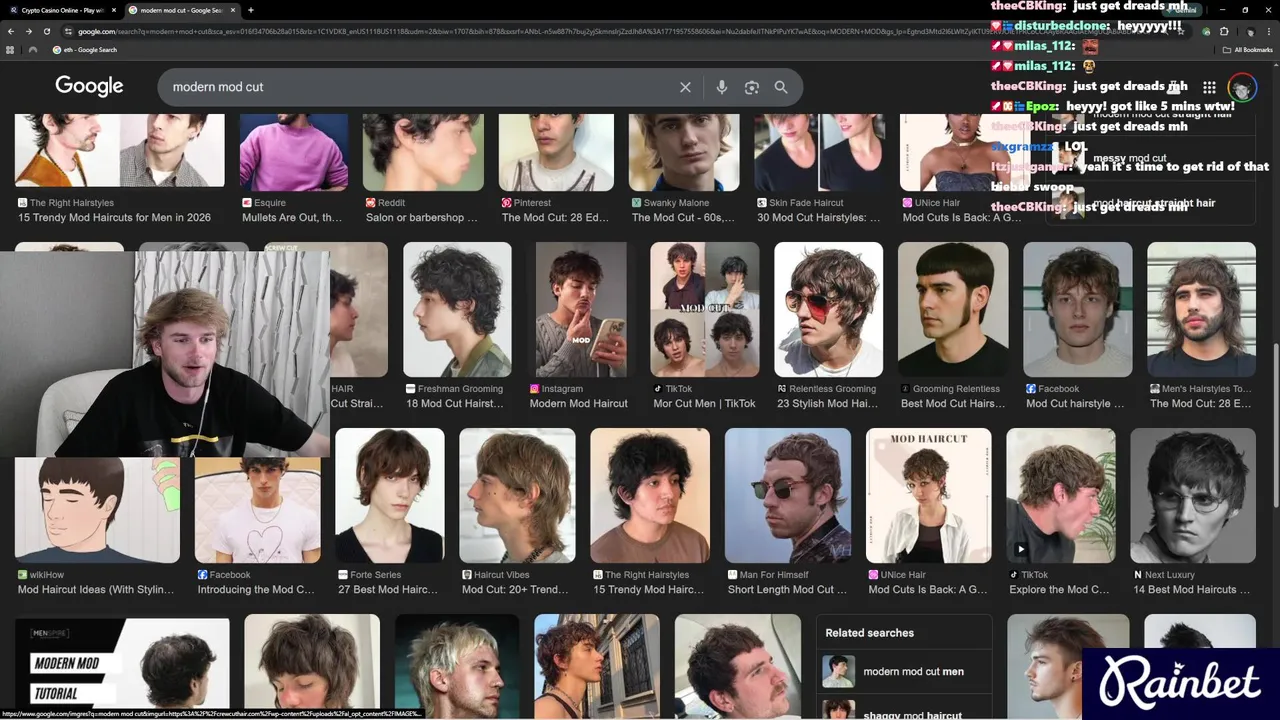Reload the current page
Viewport: 1280px width, 720px height.
click(47, 31)
